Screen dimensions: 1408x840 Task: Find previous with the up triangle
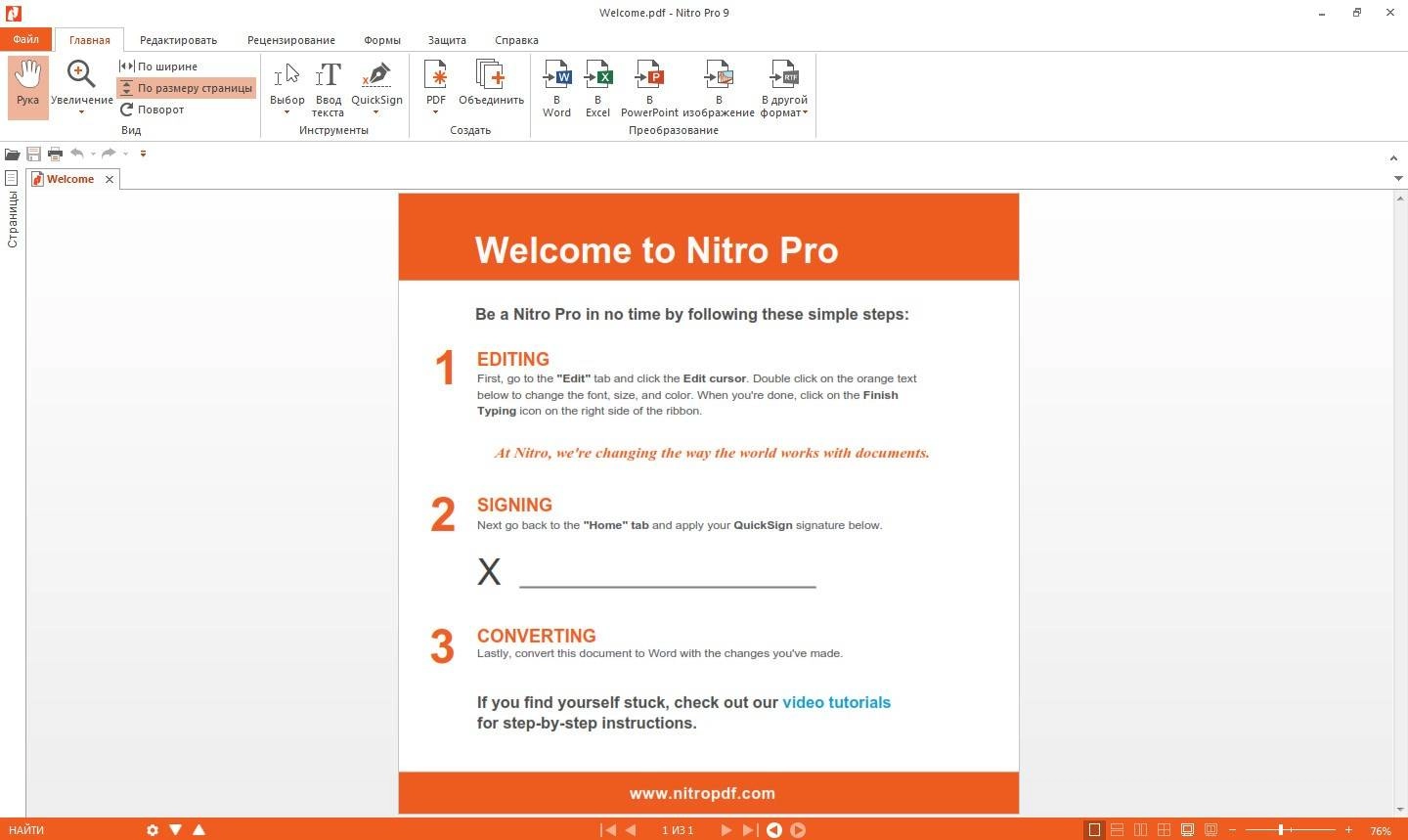click(x=198, y=830)
